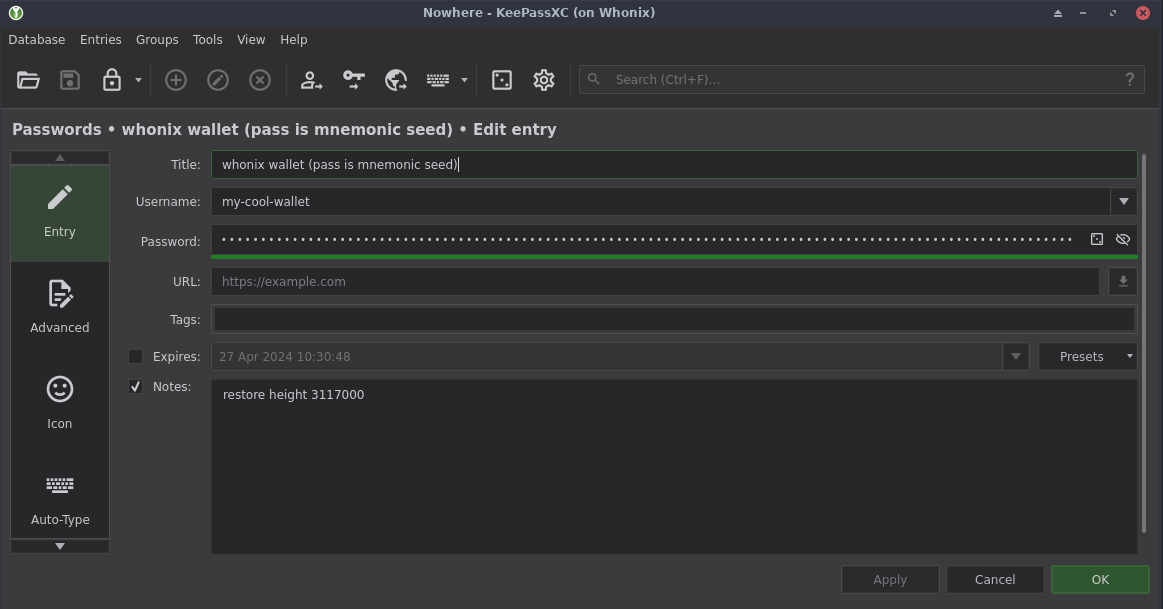
Task: Switch to the Advanced section
Action: [60, 307]
